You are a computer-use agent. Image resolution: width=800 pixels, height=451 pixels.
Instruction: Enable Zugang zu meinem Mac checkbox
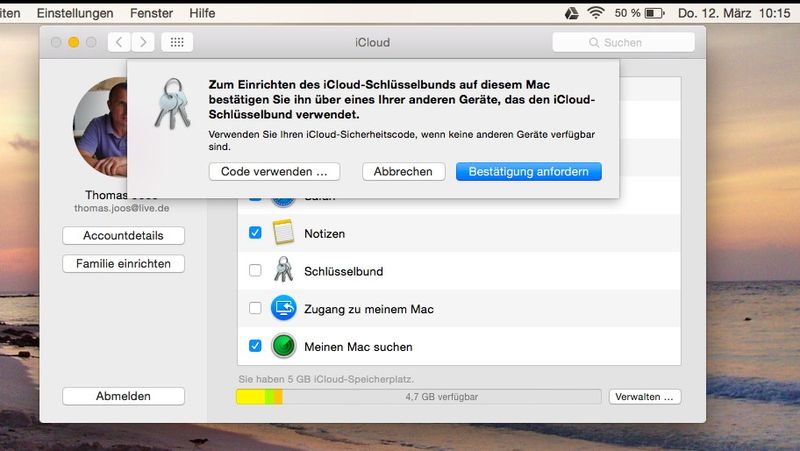pos(255,308)
